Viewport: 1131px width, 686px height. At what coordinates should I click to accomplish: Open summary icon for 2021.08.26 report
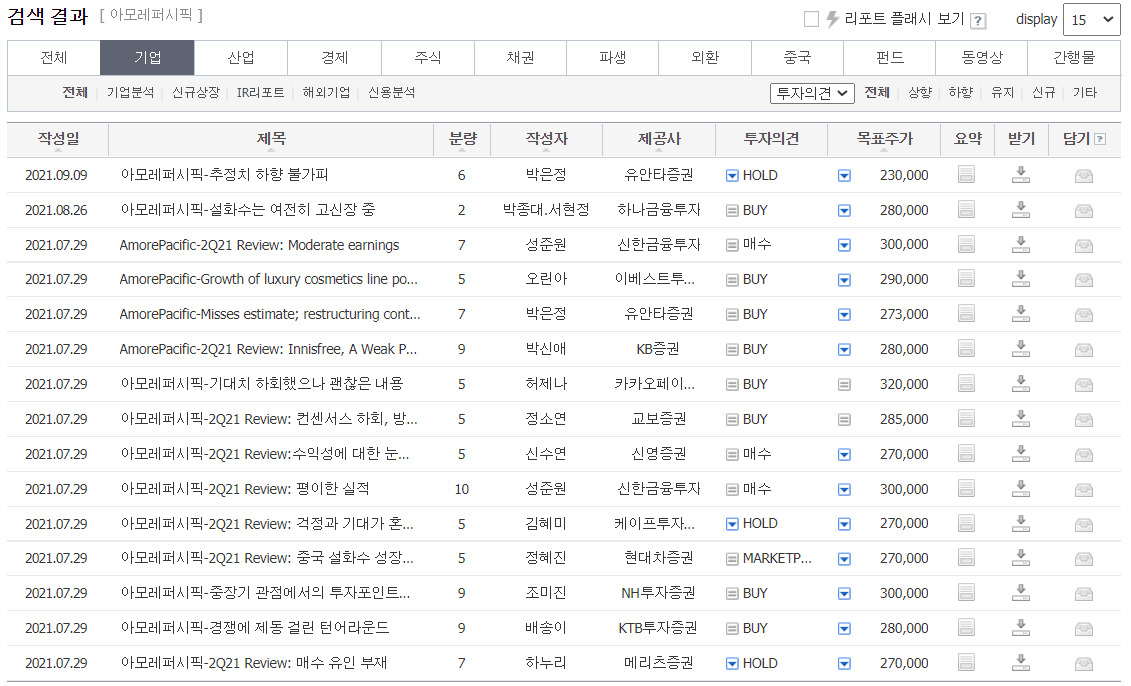pyautogui.click(x=966, y=209)
